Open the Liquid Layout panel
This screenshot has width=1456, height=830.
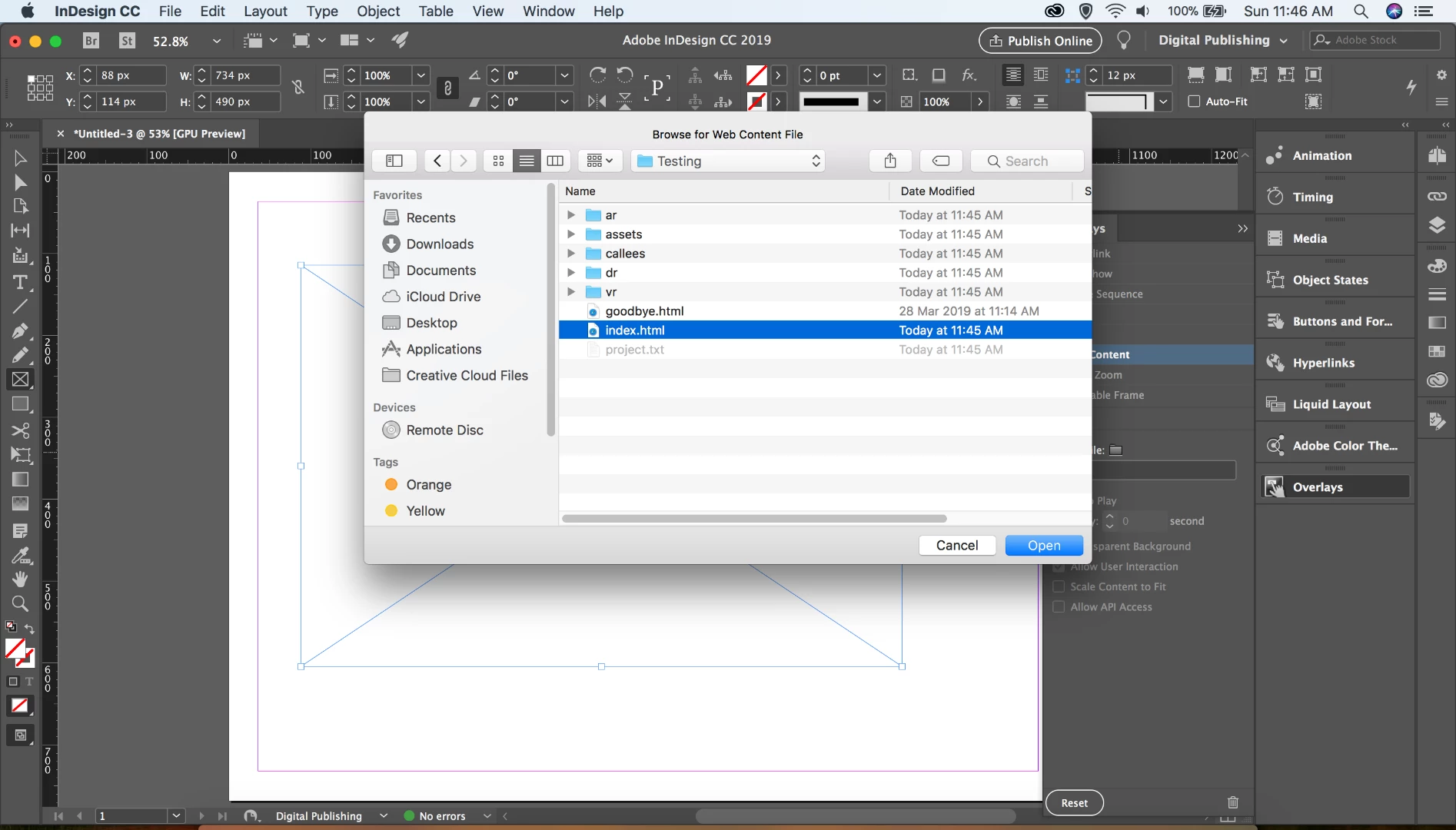1335,404
